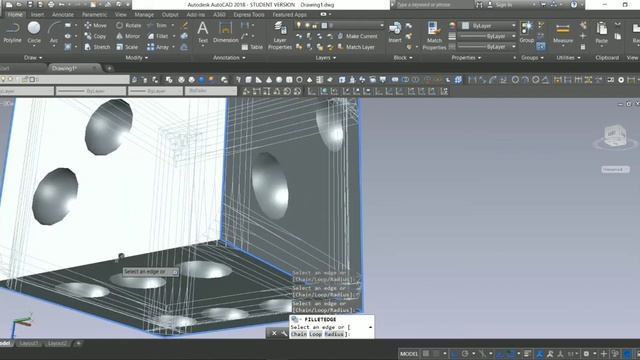Open the Home ribbon tab
Screen dimensions: 640x360
16,14
